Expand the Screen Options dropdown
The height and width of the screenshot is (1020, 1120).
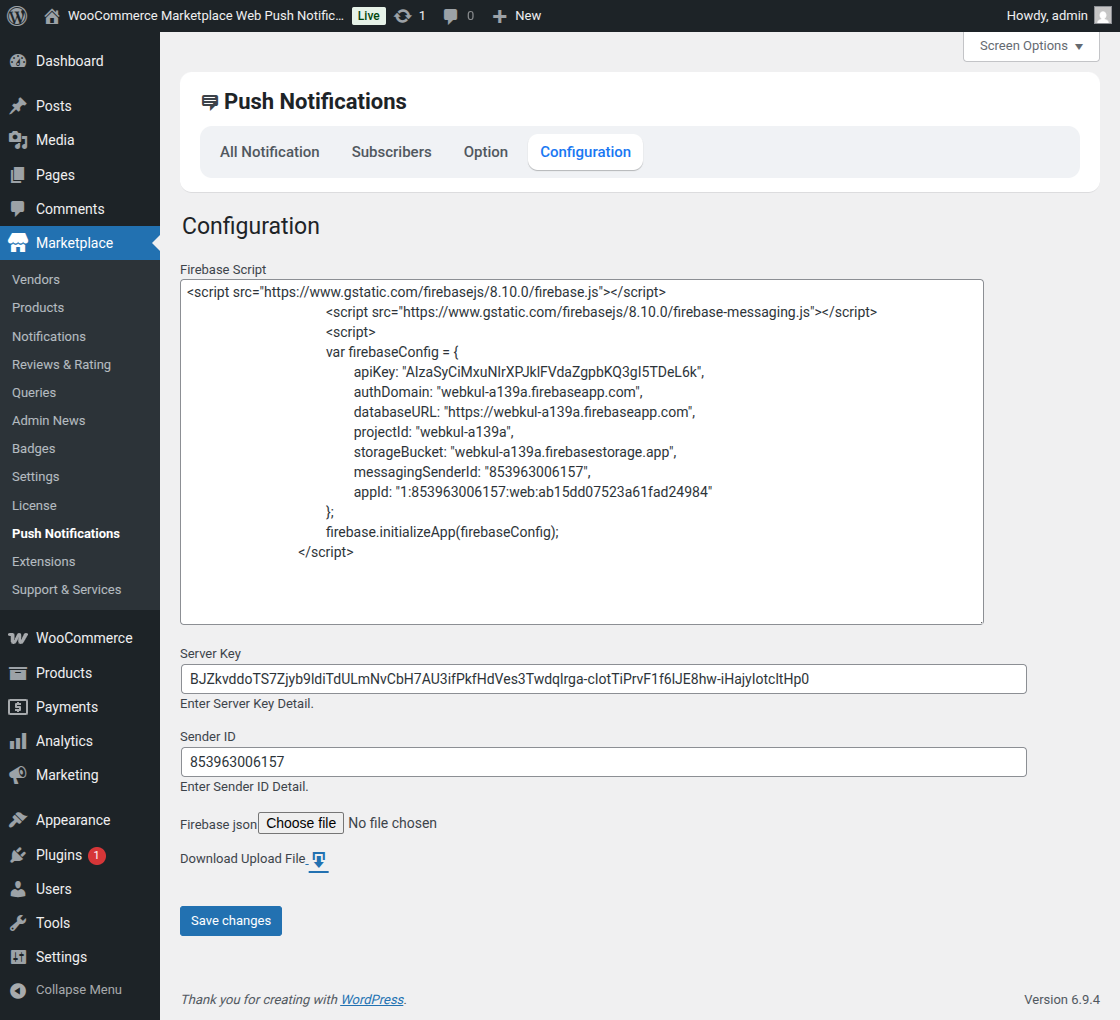[x=1031, y=46]
